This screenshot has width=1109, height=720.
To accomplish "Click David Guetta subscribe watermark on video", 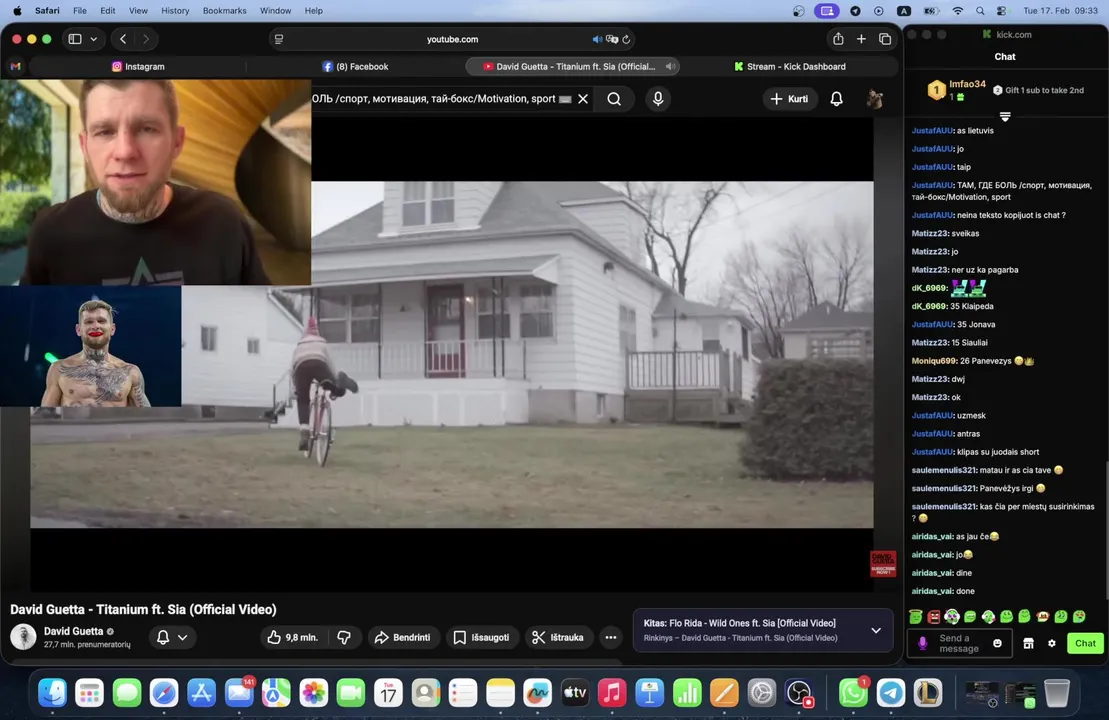I will click(x=883, y=564).
